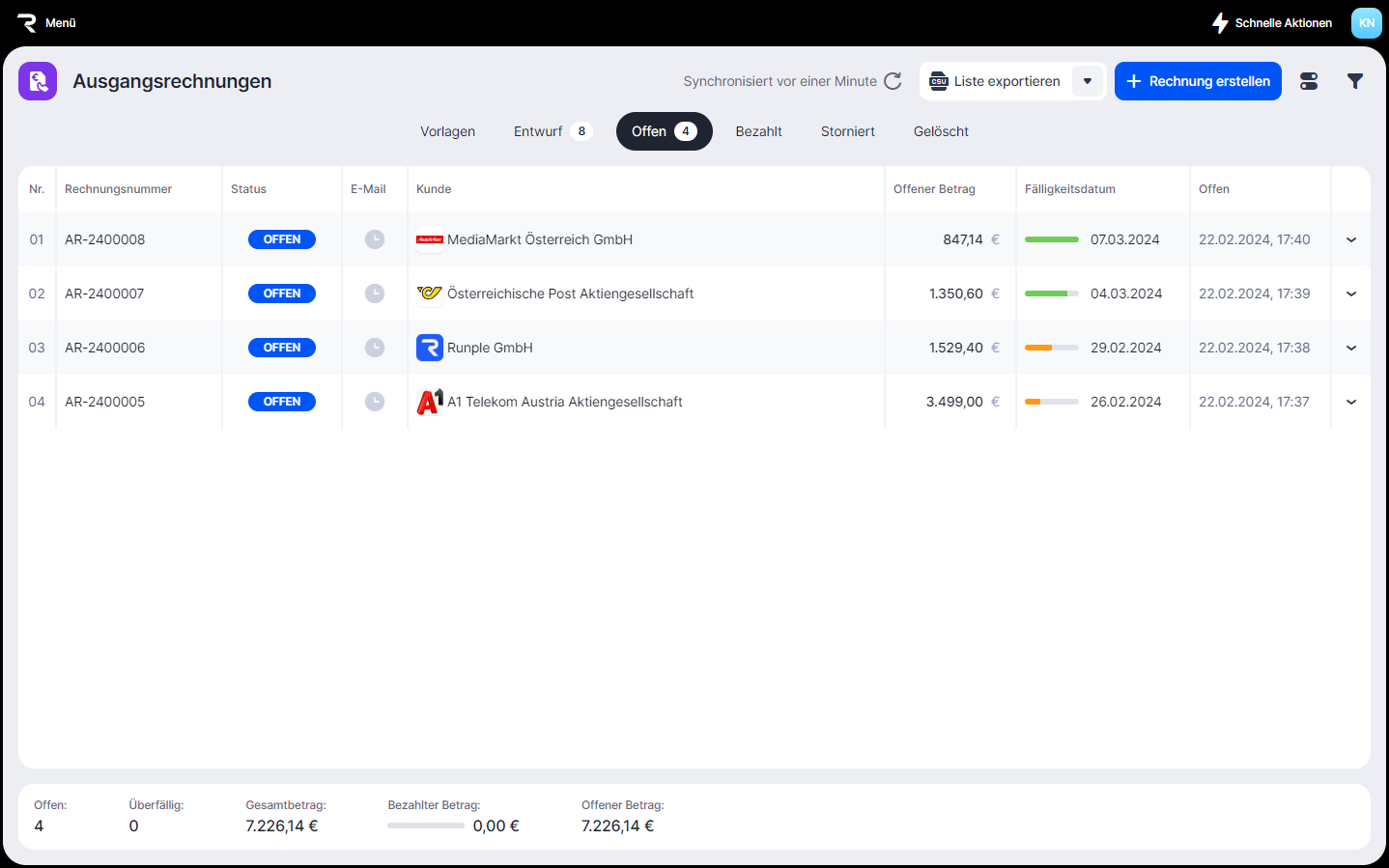Open export format dropdown arrow
Image resolution: width=1389 pixels, height=868 pixels.
[1088, 81]
